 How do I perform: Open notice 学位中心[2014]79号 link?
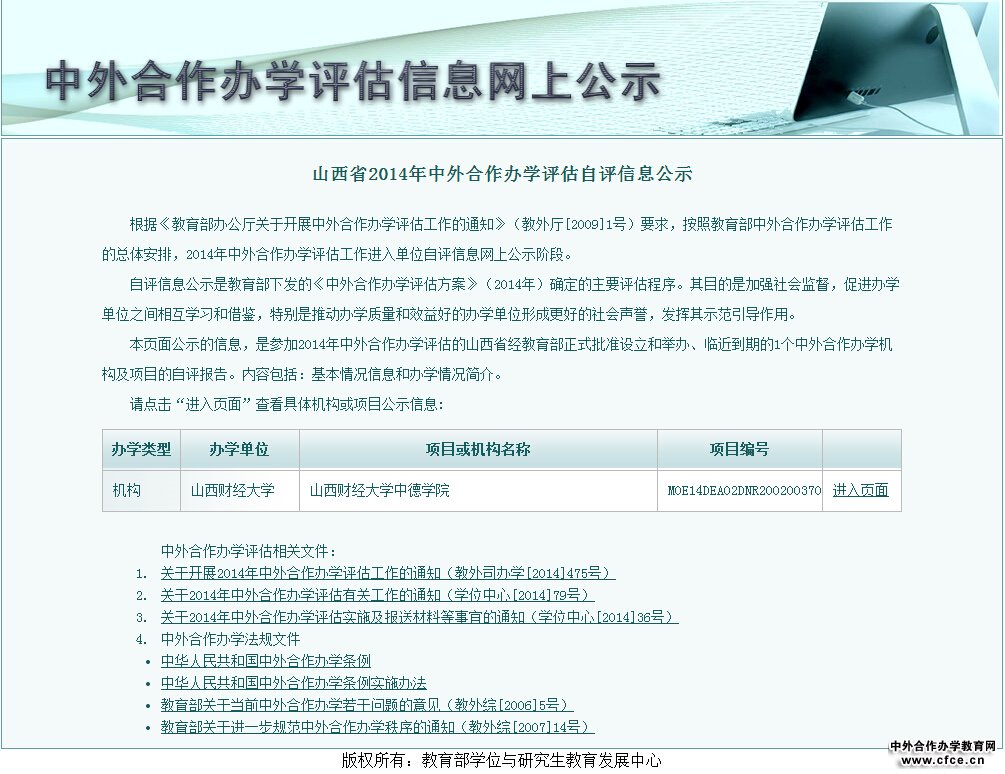[378, 595]
